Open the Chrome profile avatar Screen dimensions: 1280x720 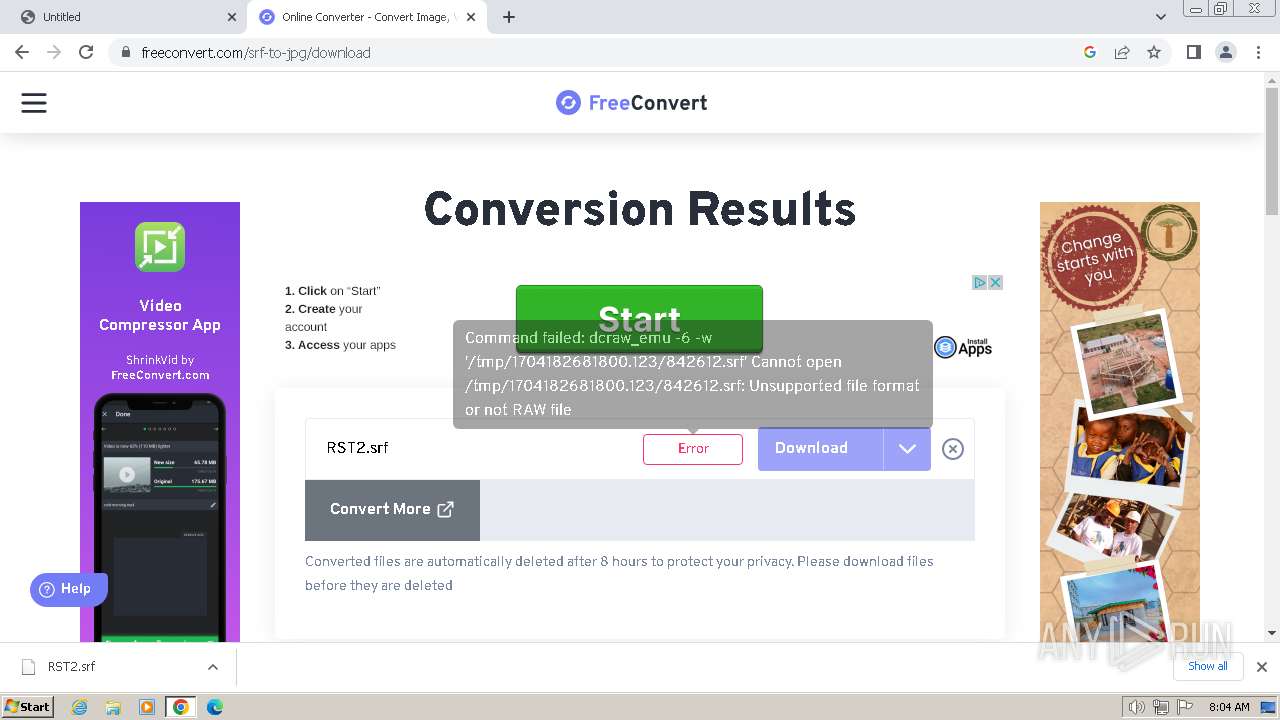1226,52
